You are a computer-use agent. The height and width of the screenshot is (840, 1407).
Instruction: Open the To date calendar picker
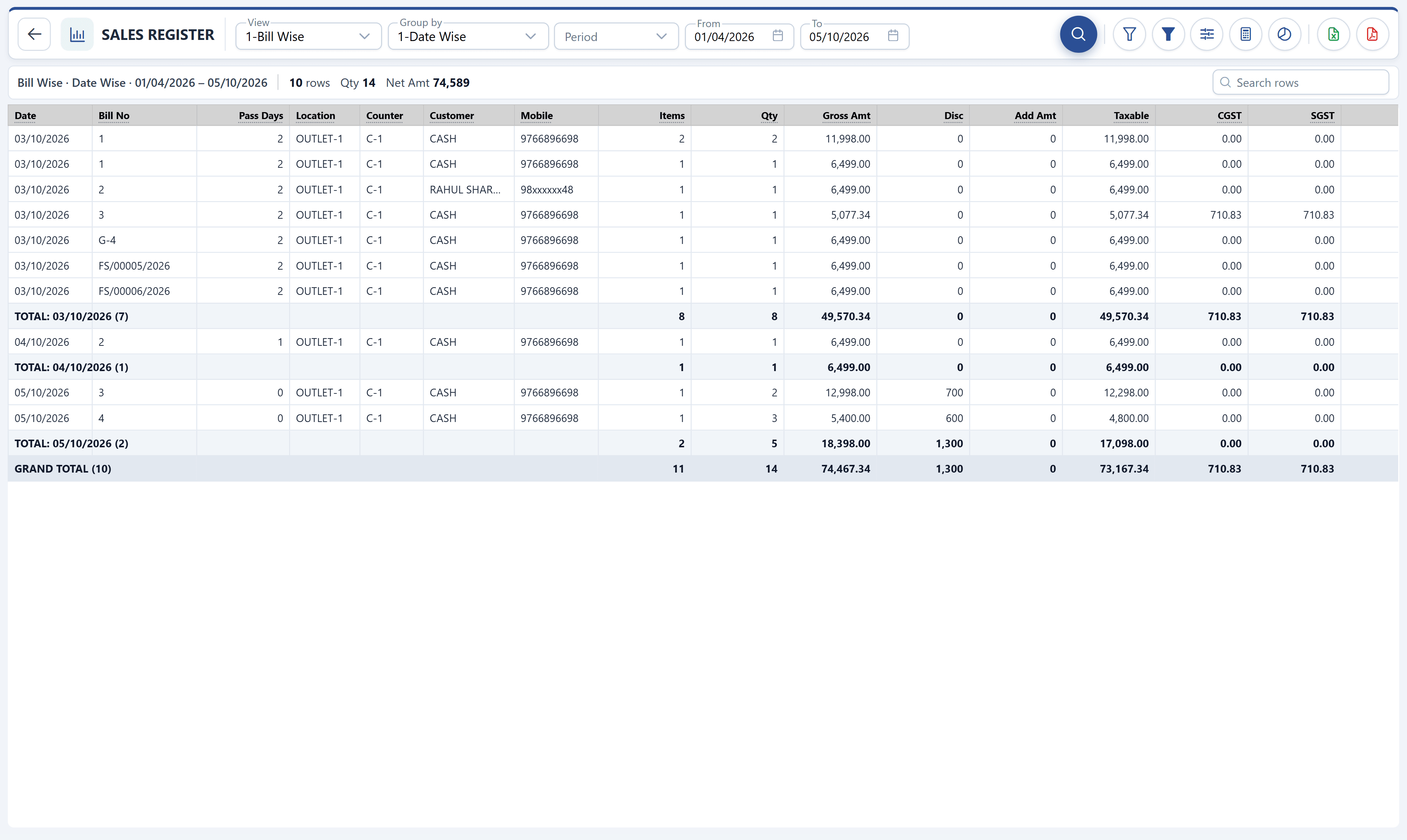pyautogui.click(x=893, y=36)
